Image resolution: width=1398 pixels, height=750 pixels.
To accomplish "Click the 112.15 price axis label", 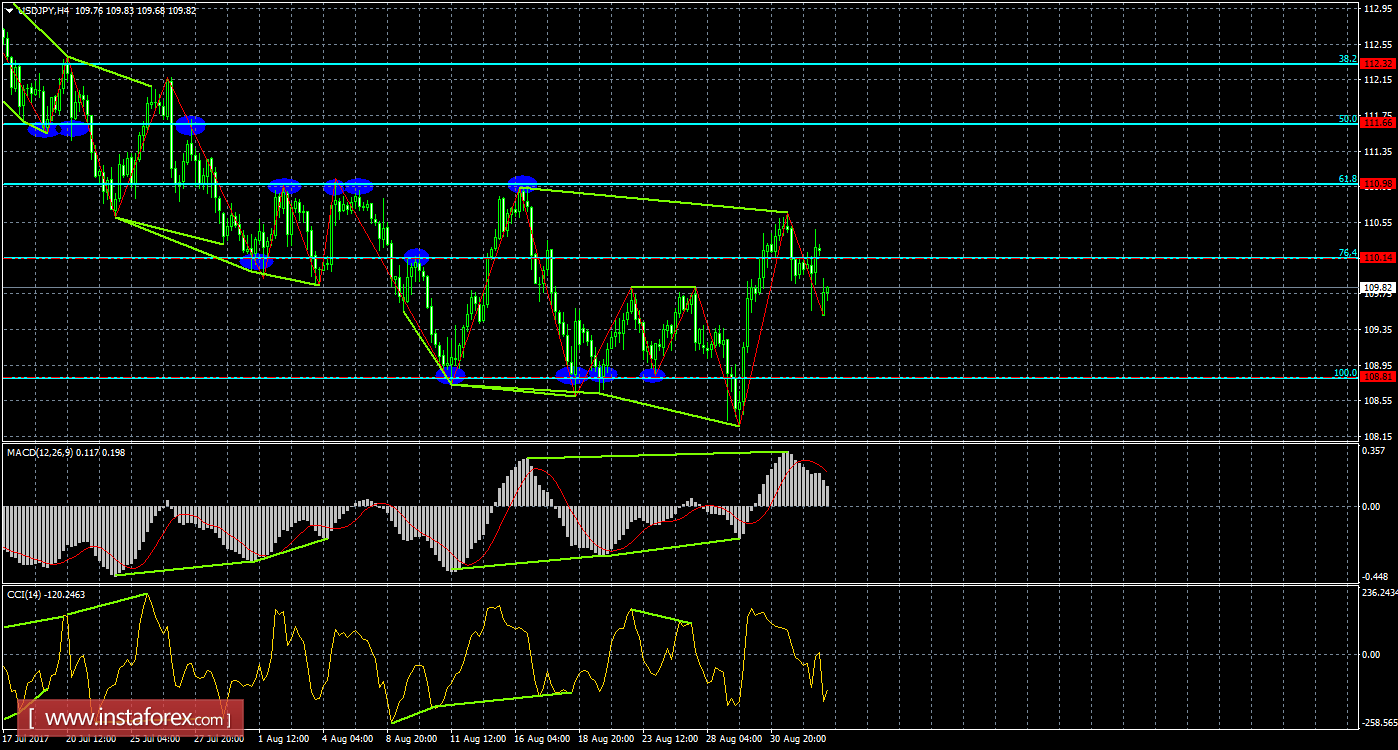I will (1378, 80).
